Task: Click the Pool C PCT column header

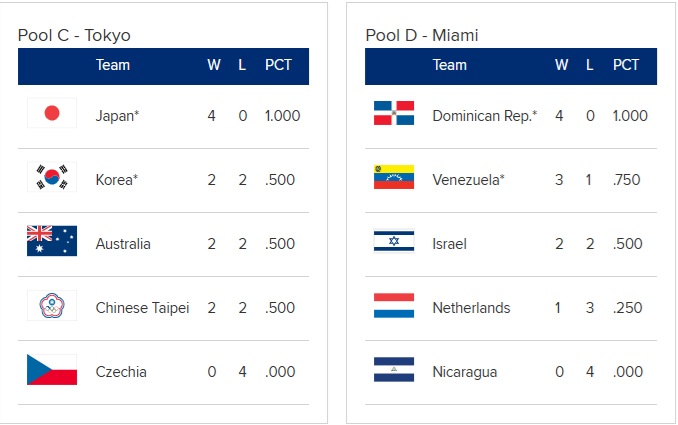Action: (278, 65)
